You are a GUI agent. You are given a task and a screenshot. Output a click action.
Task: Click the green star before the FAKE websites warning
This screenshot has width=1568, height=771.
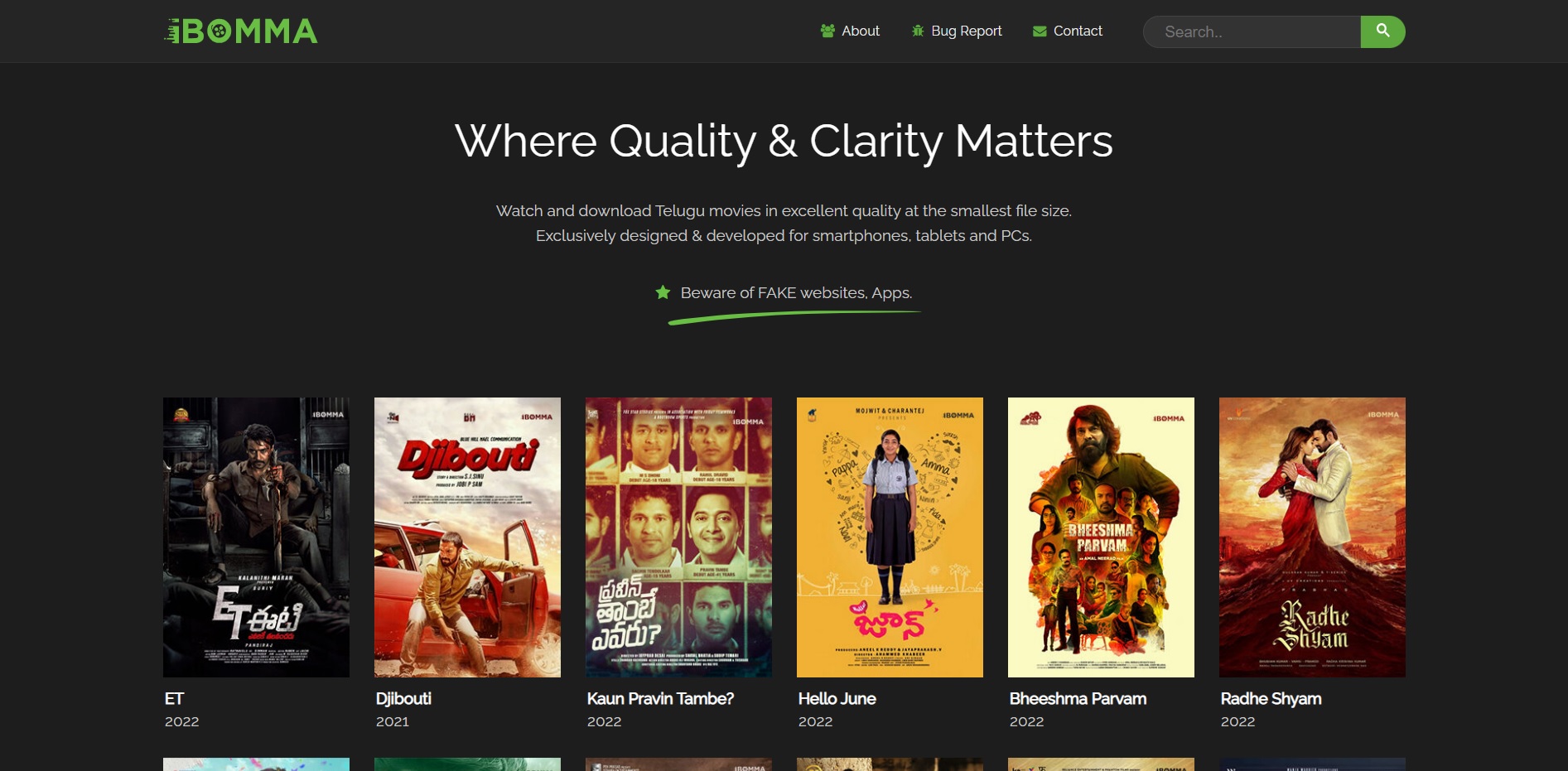click(x=663, y=292)
